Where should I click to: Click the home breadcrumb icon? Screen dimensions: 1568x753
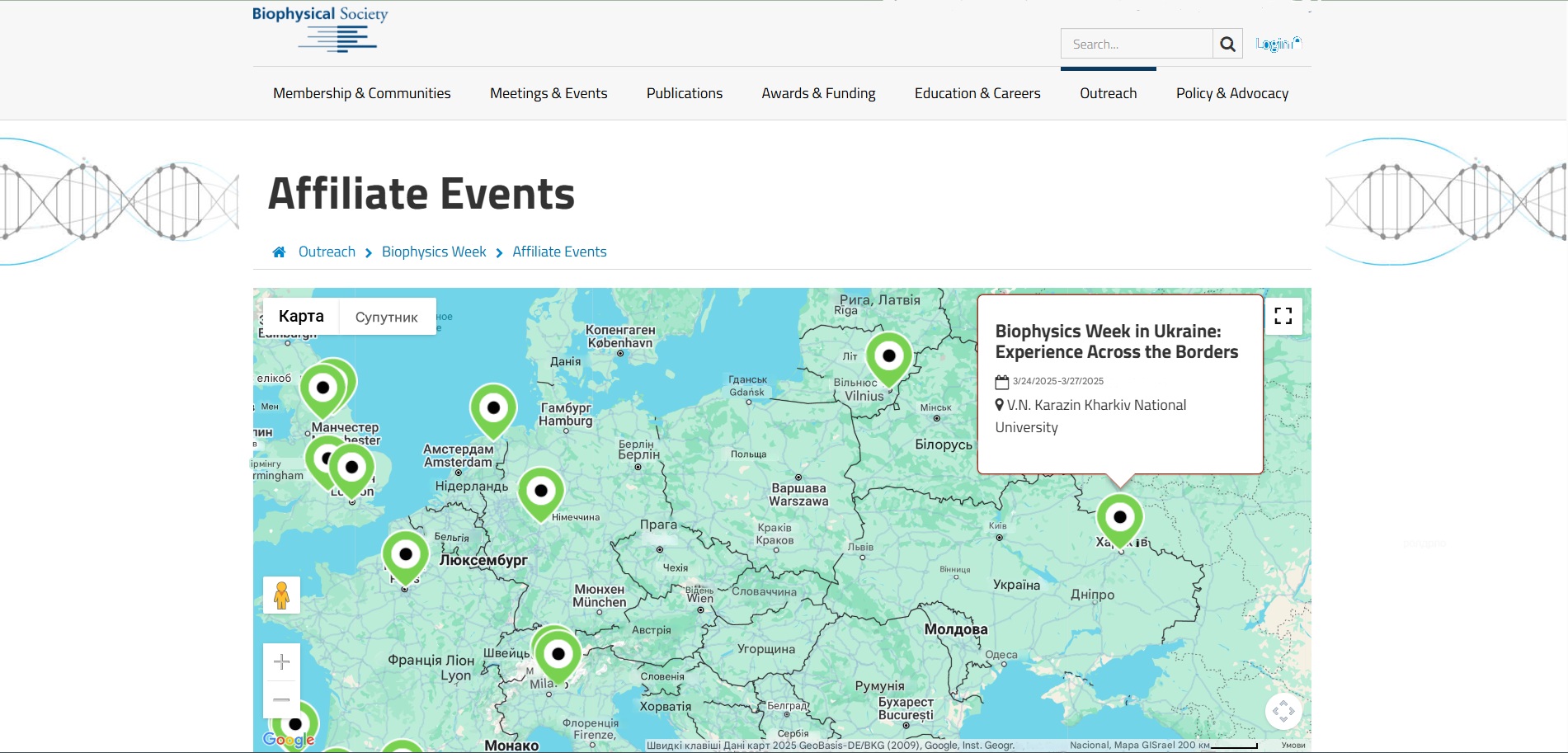279,252
